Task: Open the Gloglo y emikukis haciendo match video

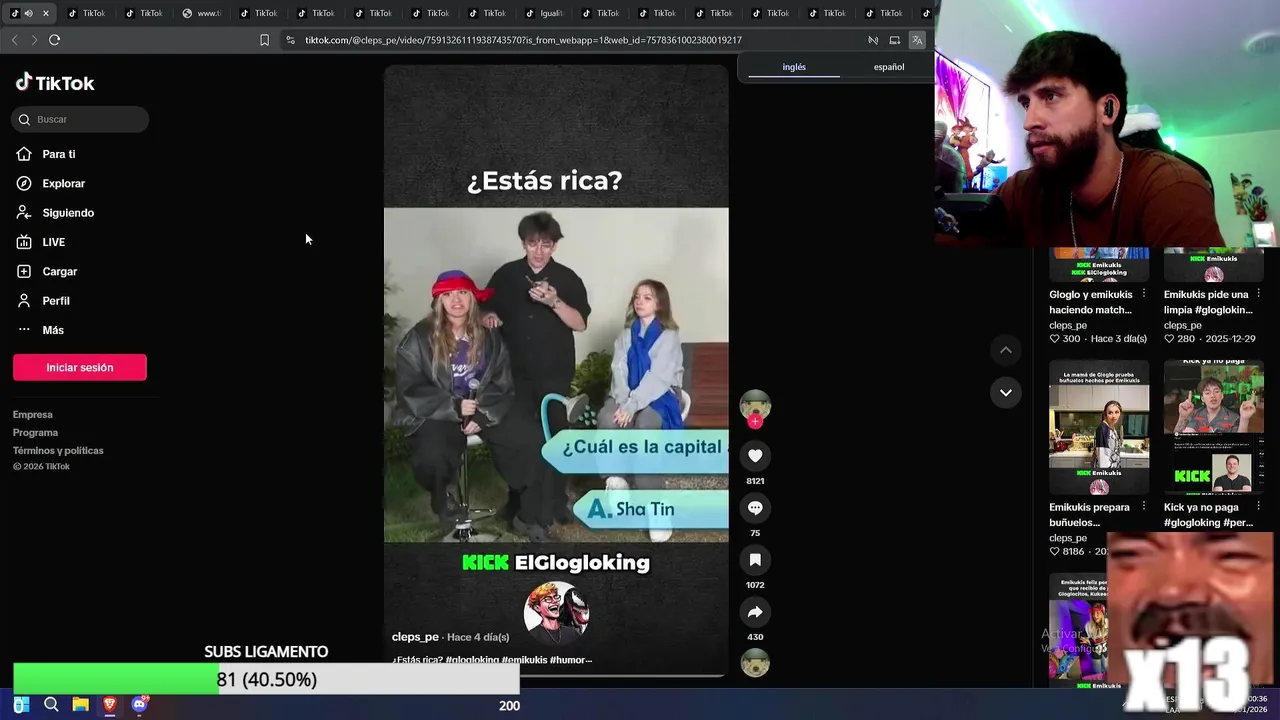Action: pos(1099,264)
